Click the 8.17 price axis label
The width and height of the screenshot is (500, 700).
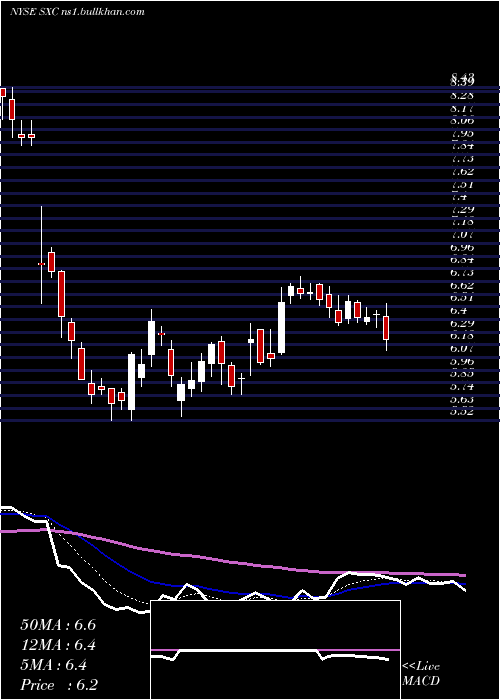(x=462, y=108)
